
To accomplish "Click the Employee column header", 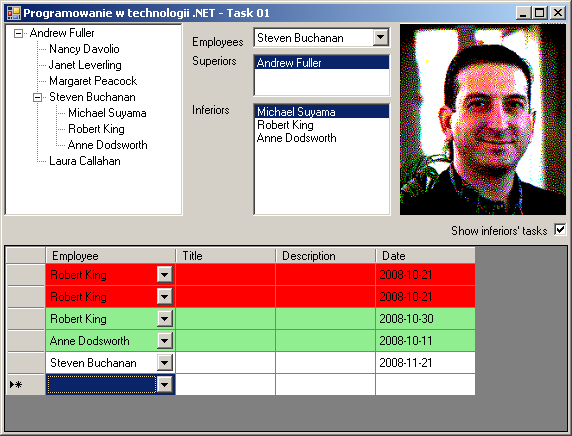I will click(111, 256).
